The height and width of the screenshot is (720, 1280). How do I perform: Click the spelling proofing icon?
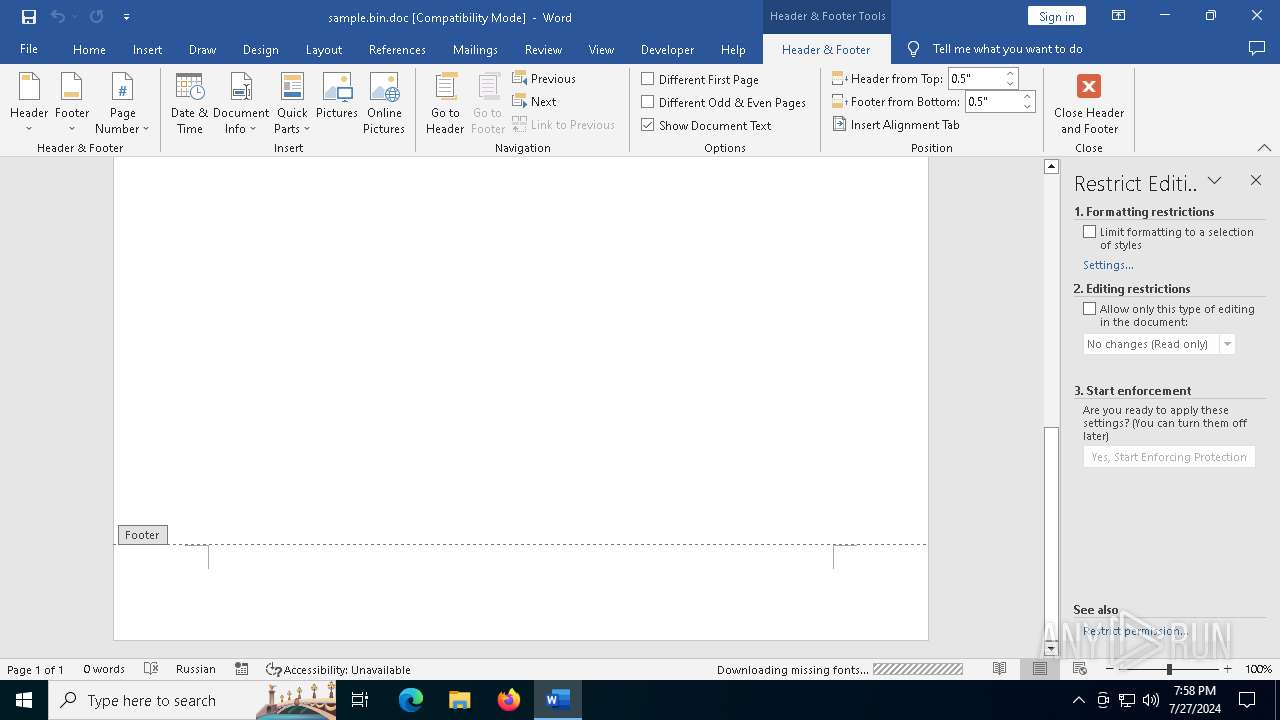151,669
